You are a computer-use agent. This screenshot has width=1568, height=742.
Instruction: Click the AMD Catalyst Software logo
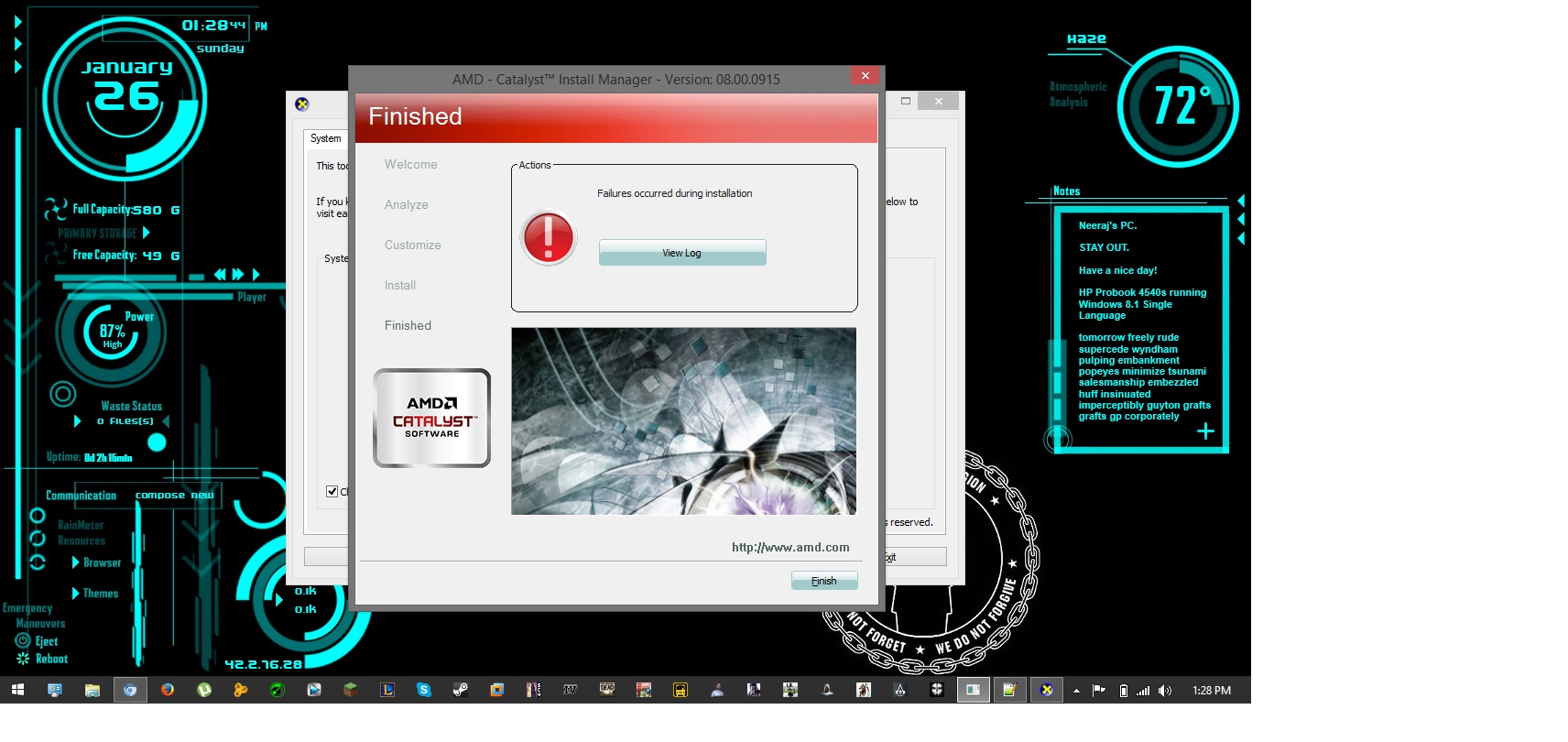431,418
